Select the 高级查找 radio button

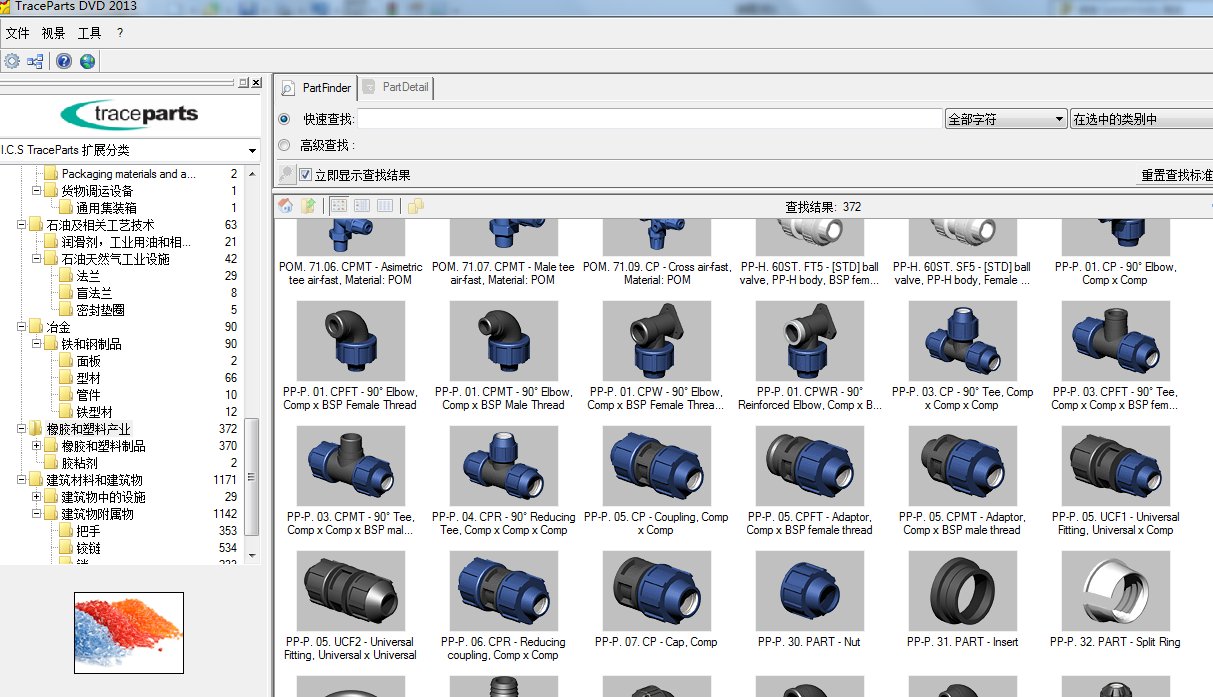284,144
